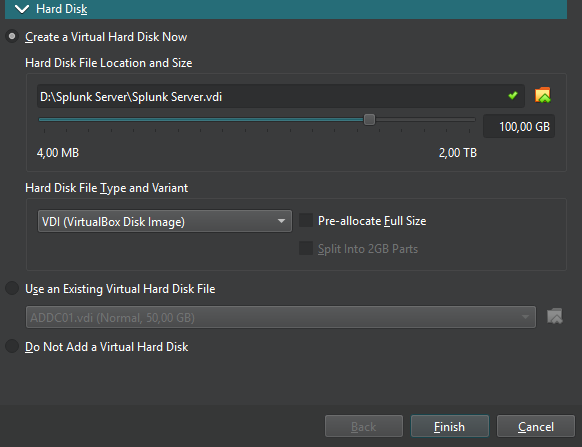Open the ADDC01.vdi existing disk dropdown
The height and width of the screenshot is (447, 582).
pos(281,317)
